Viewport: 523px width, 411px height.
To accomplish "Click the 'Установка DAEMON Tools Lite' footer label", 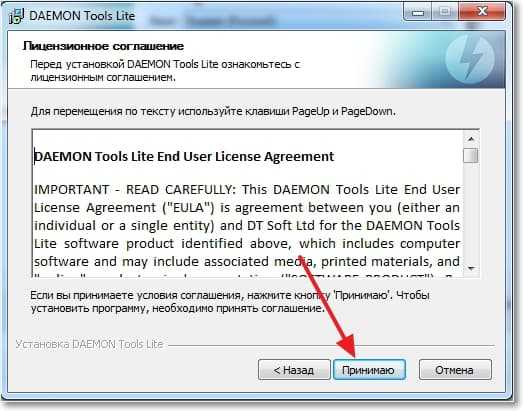I will (x=89, y=344).
